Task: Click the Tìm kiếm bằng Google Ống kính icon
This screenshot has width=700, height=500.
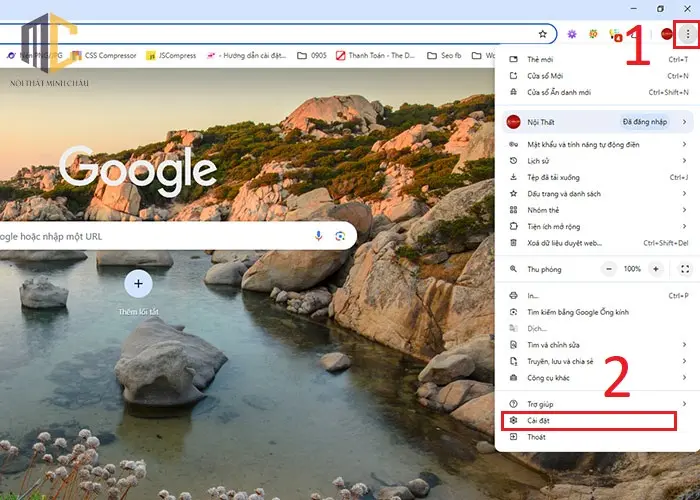Action: point(513,312)
